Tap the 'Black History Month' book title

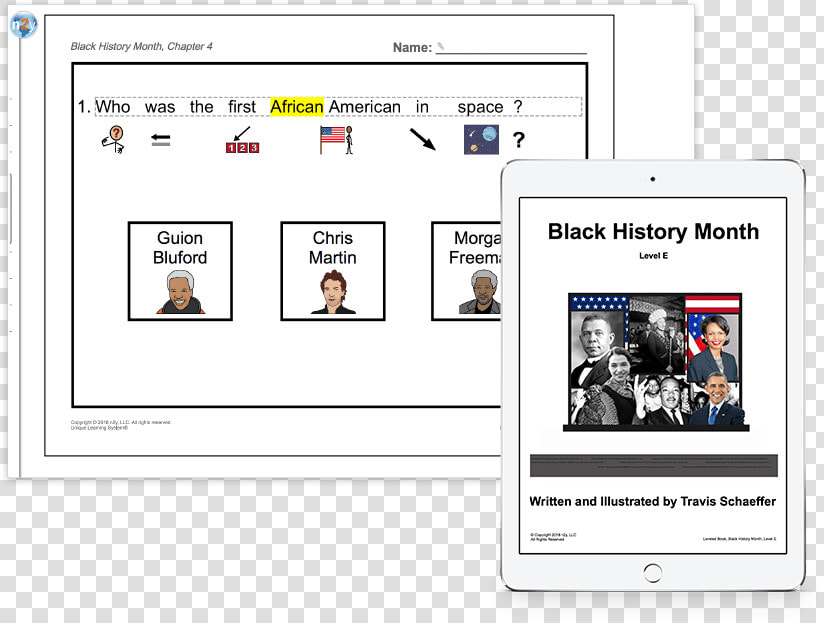[653, 232]
